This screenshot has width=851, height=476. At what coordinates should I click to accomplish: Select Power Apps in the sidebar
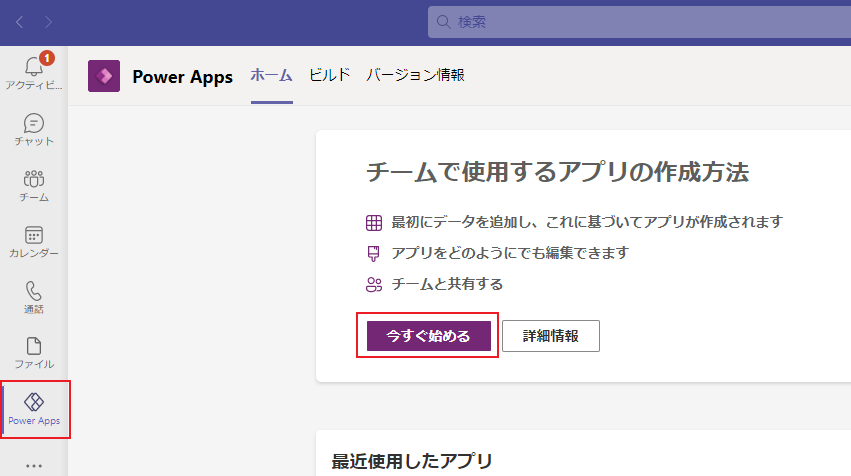coord(34,409)
